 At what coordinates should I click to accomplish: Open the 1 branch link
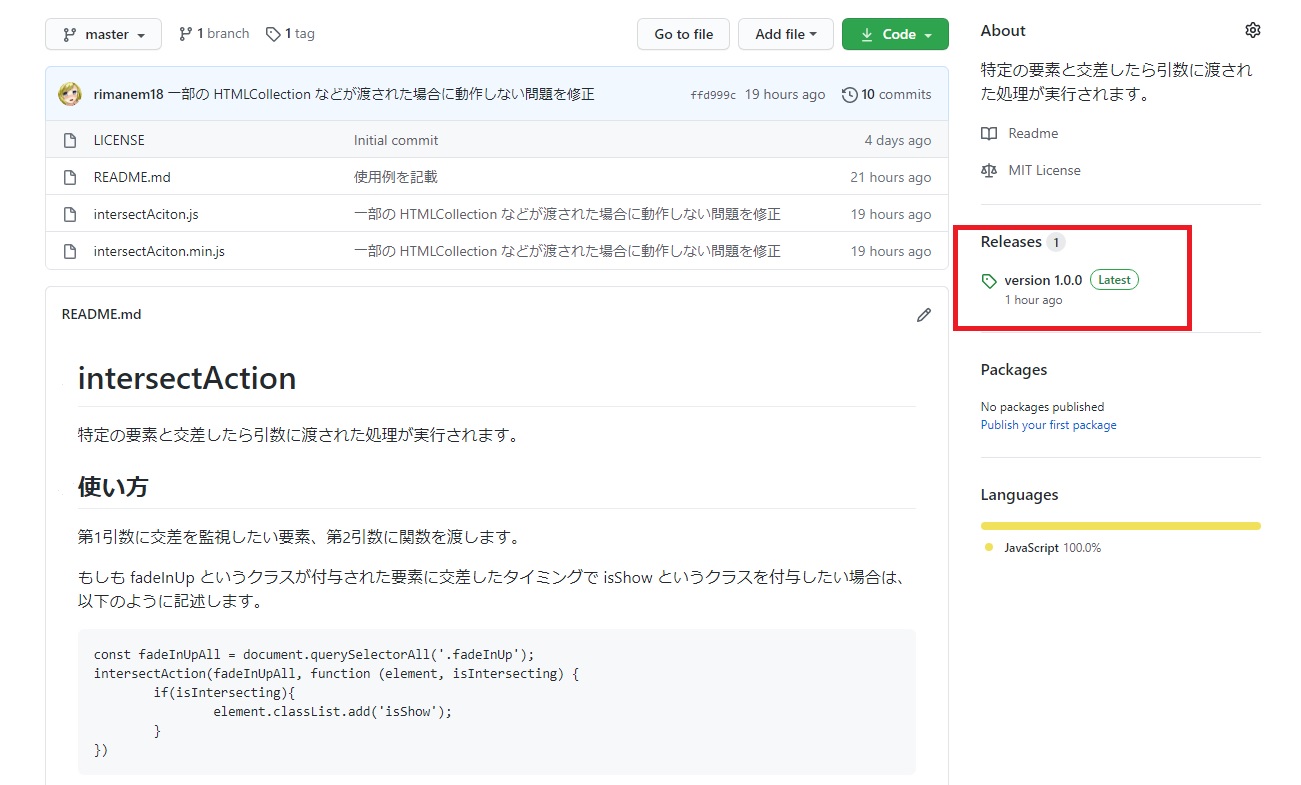pos(214,34)
